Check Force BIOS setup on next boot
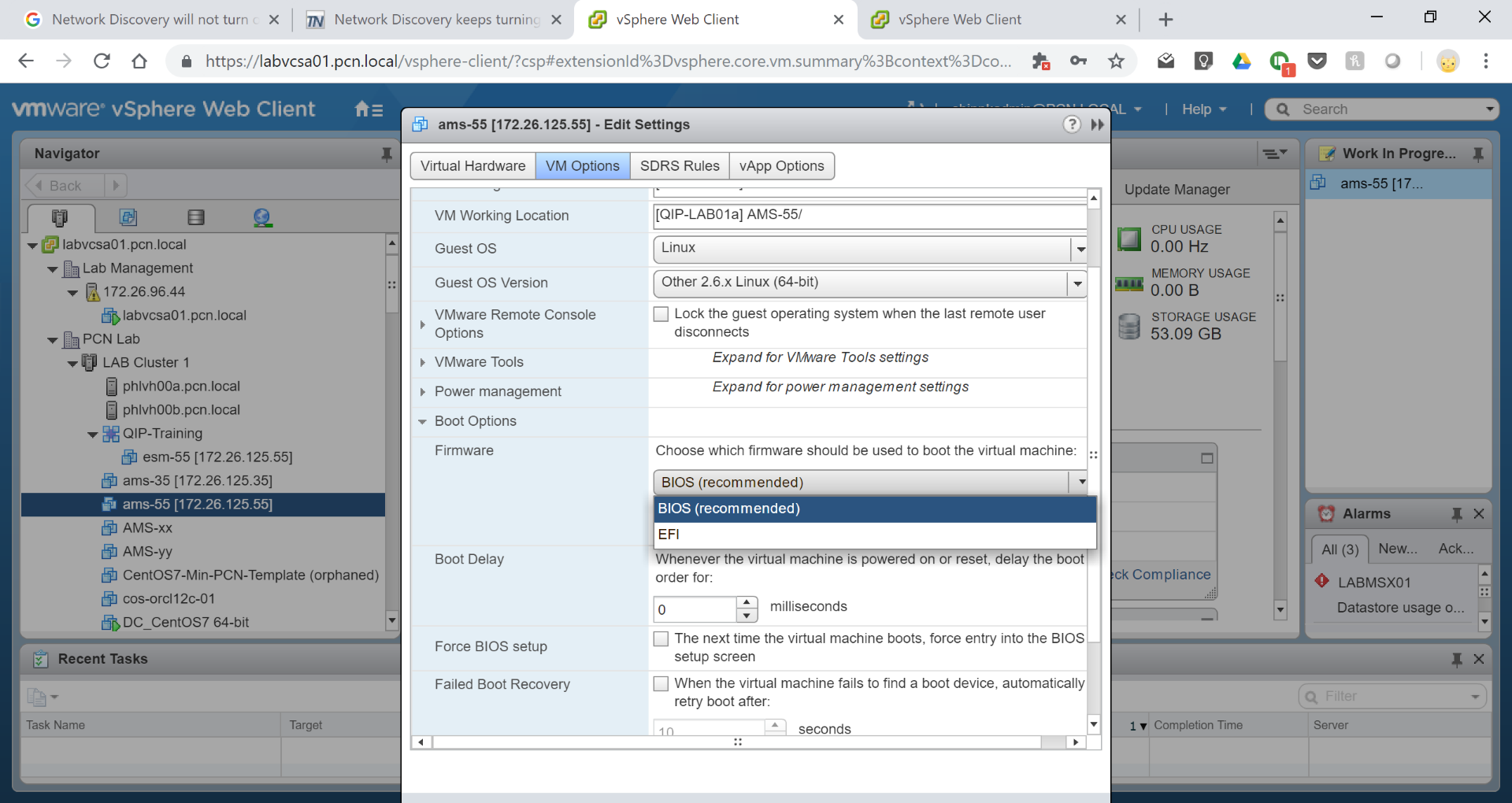Image resolution: width=1512 pixels, height=803 pixels. pyautogui.click(x=661, y=638)
